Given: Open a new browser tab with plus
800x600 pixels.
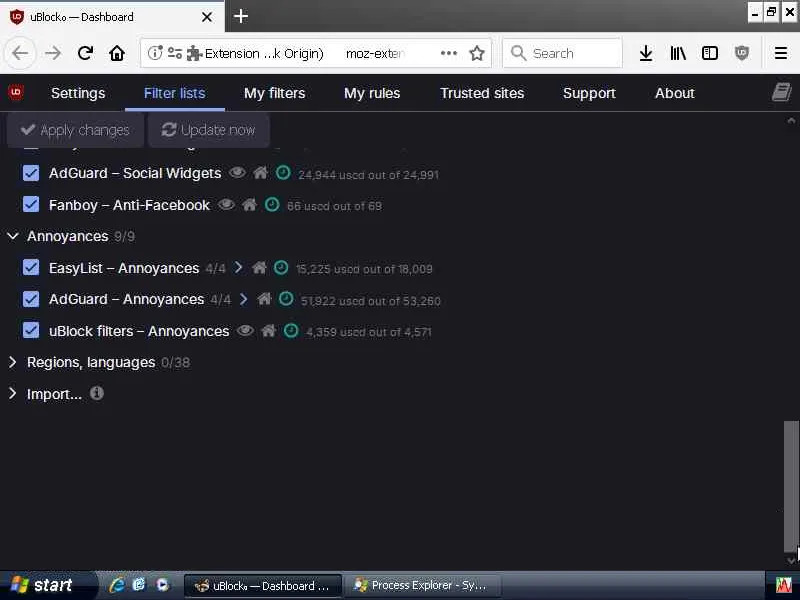Looking at the screenshot, I should pos(241,16).
